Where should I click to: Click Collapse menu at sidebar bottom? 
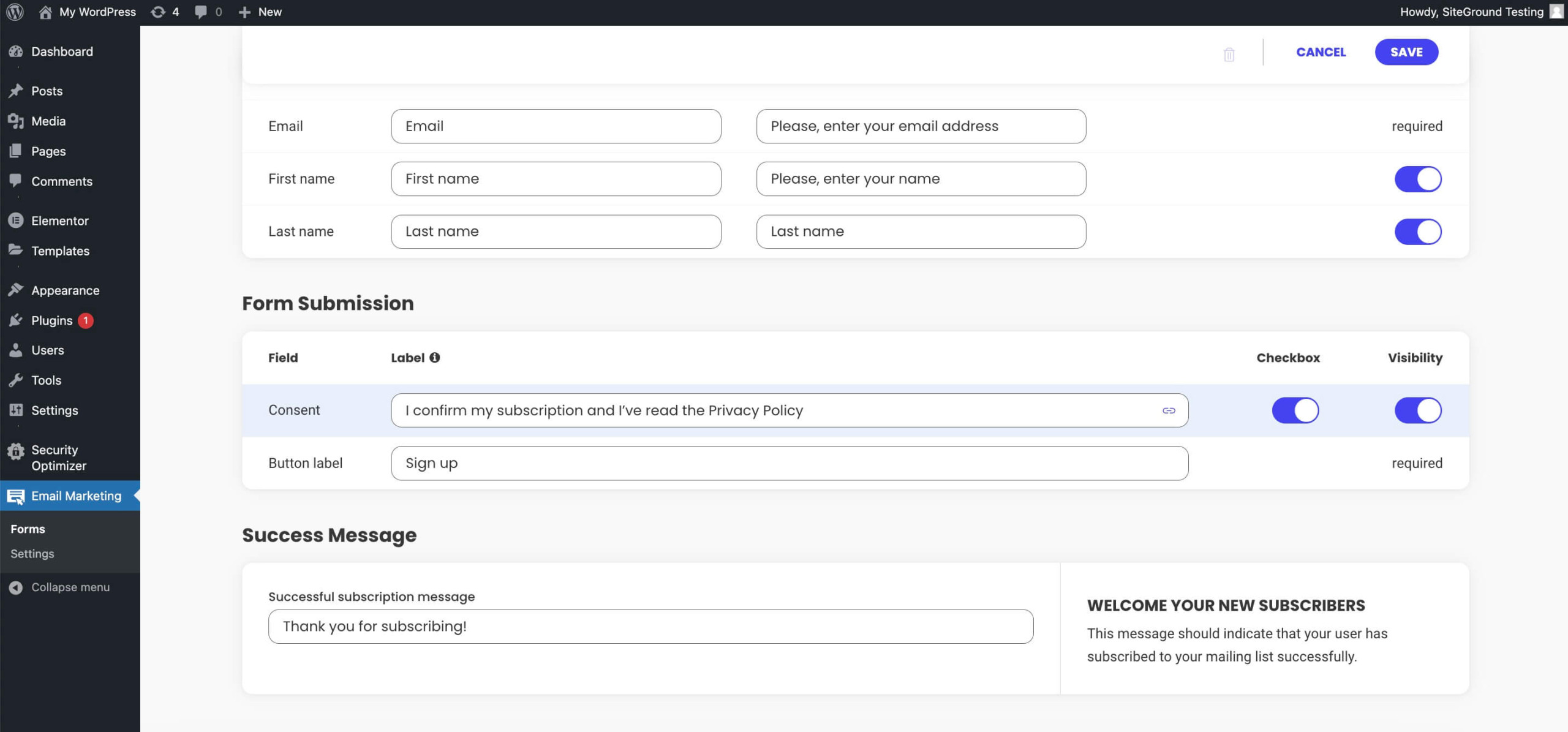(x=70, y=587)
